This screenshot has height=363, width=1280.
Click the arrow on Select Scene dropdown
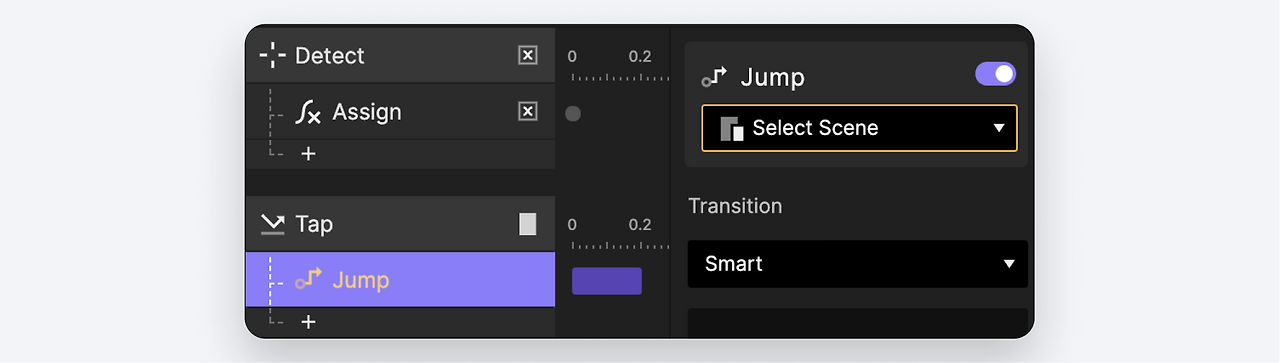[x=998, y=128]
